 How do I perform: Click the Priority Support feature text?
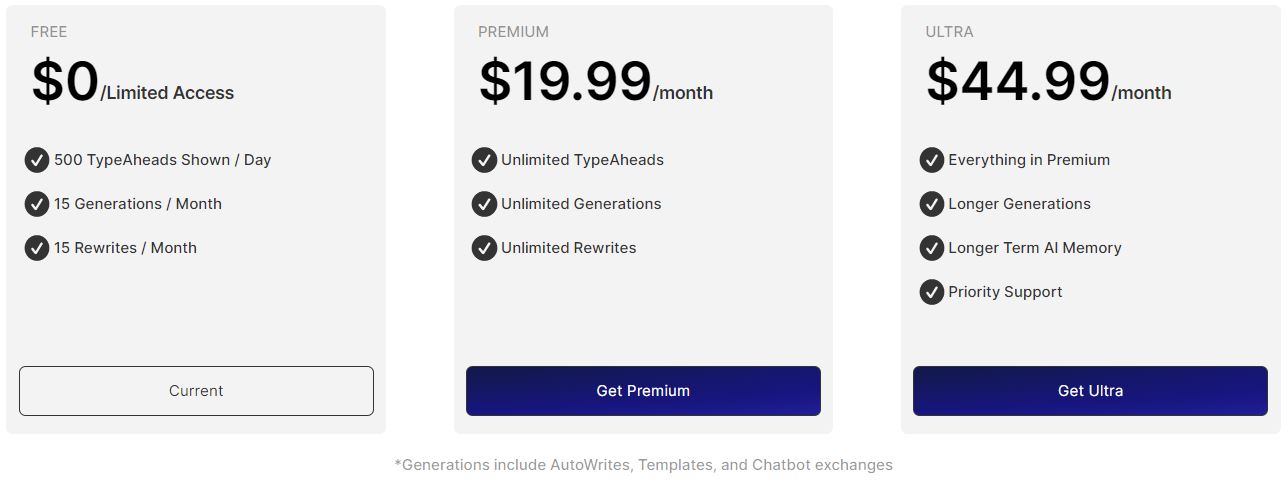[x=1005, y=292]
